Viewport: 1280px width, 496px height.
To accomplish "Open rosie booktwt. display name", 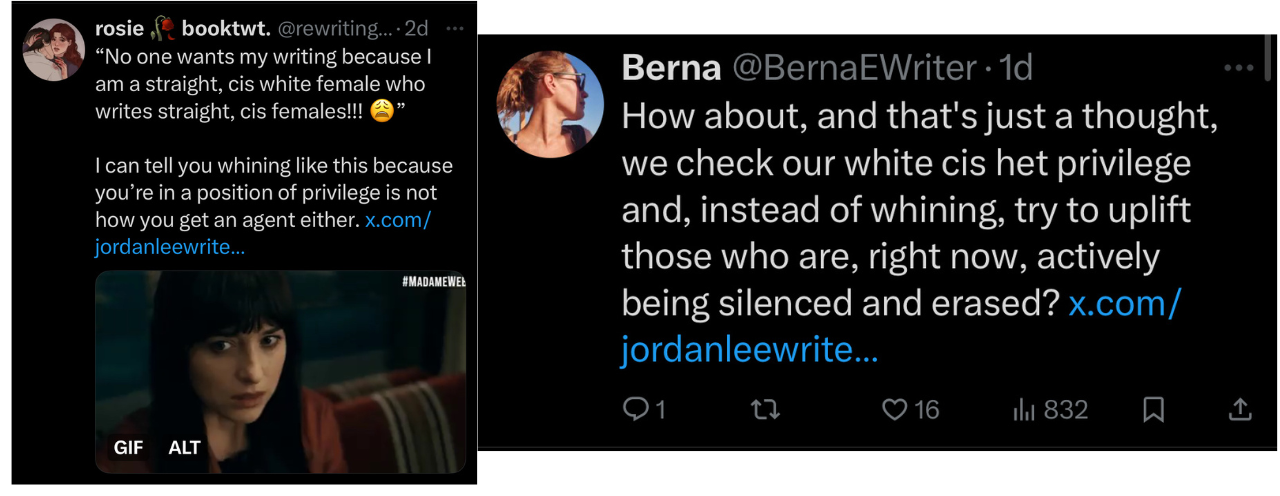I will click(x=182, y=29).
